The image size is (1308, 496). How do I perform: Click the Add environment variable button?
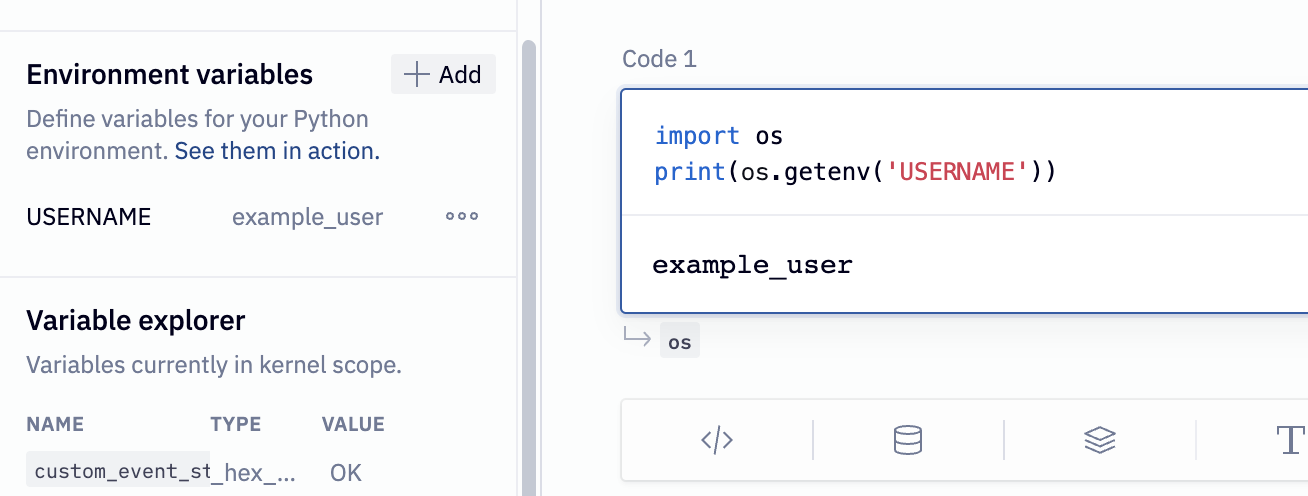tap(443, 75)
